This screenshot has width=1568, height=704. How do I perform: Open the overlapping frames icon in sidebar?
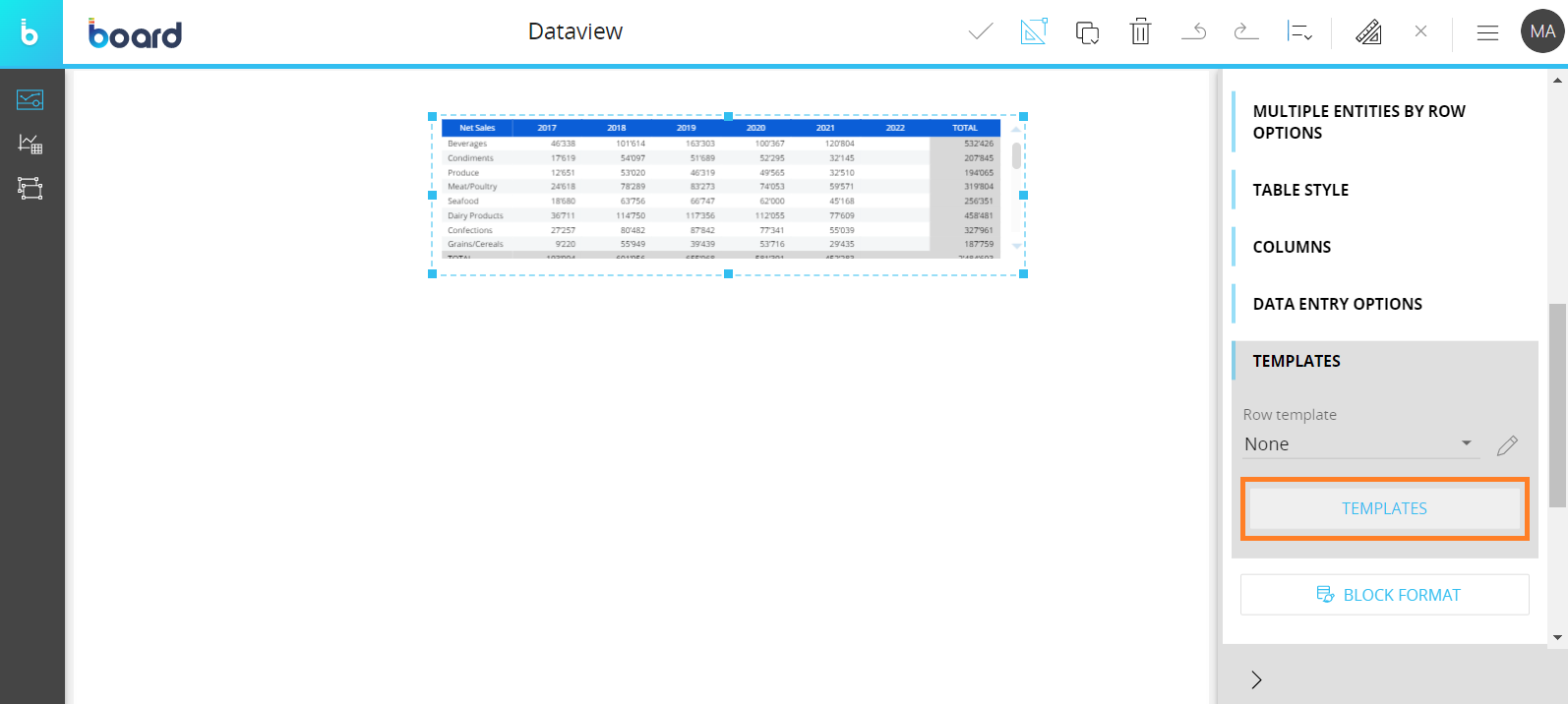tap(30, 189)
